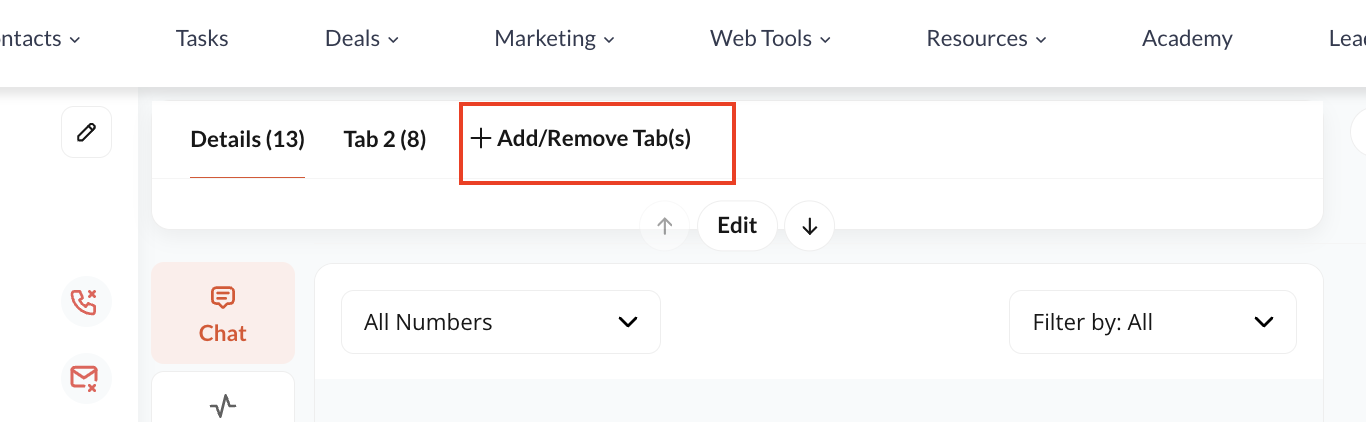Open the Academy link

click(x=1187, y=39)
